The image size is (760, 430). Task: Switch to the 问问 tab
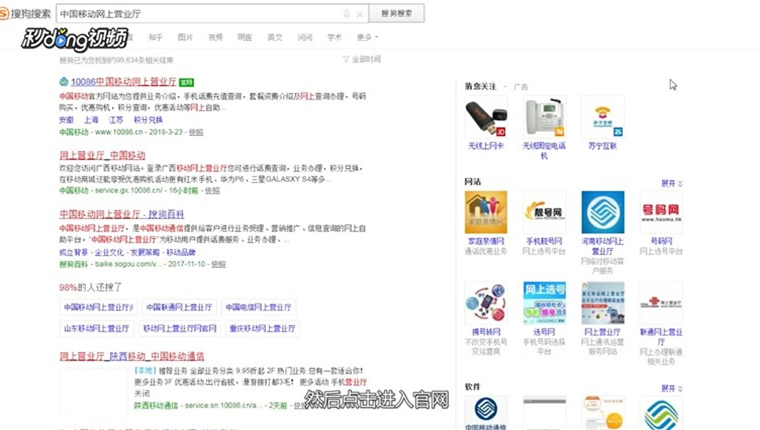[305, 37]
